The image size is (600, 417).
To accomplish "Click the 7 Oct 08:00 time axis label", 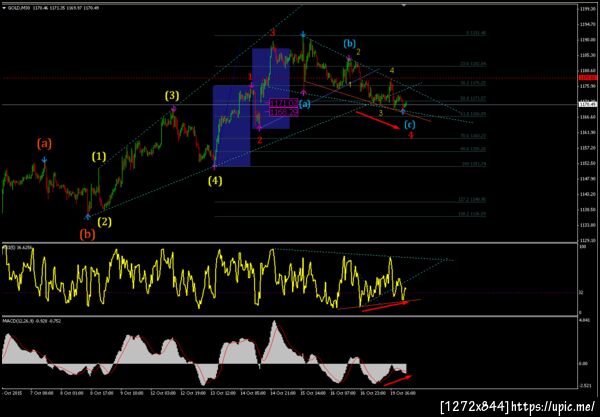I will coord(42,393).
